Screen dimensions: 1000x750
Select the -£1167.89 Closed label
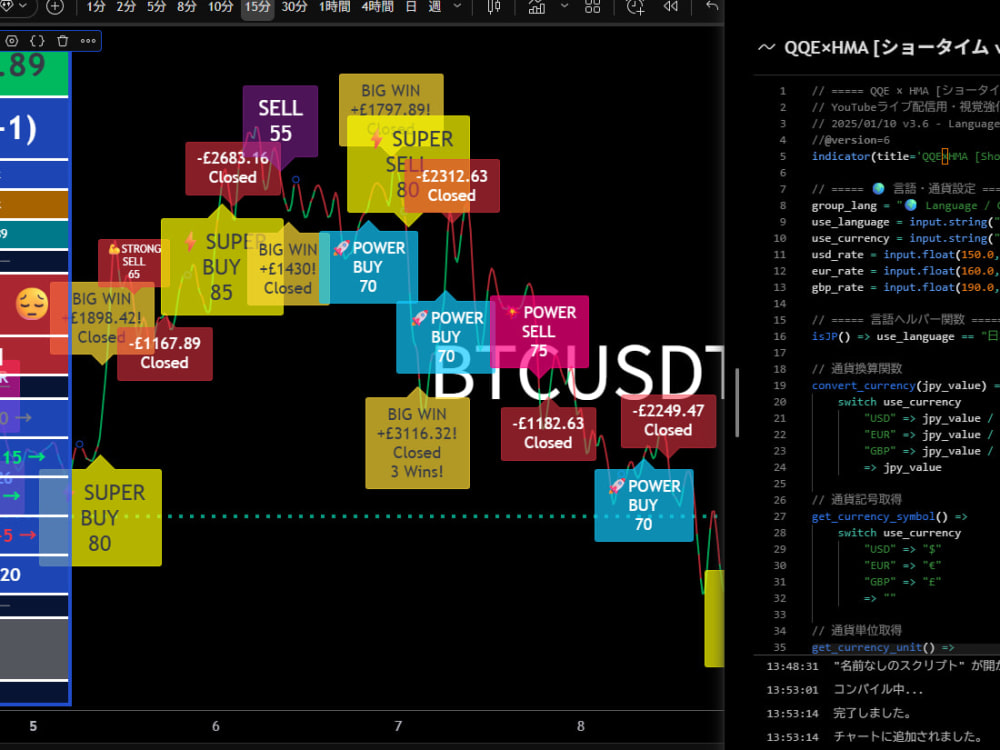coord(165,353)
